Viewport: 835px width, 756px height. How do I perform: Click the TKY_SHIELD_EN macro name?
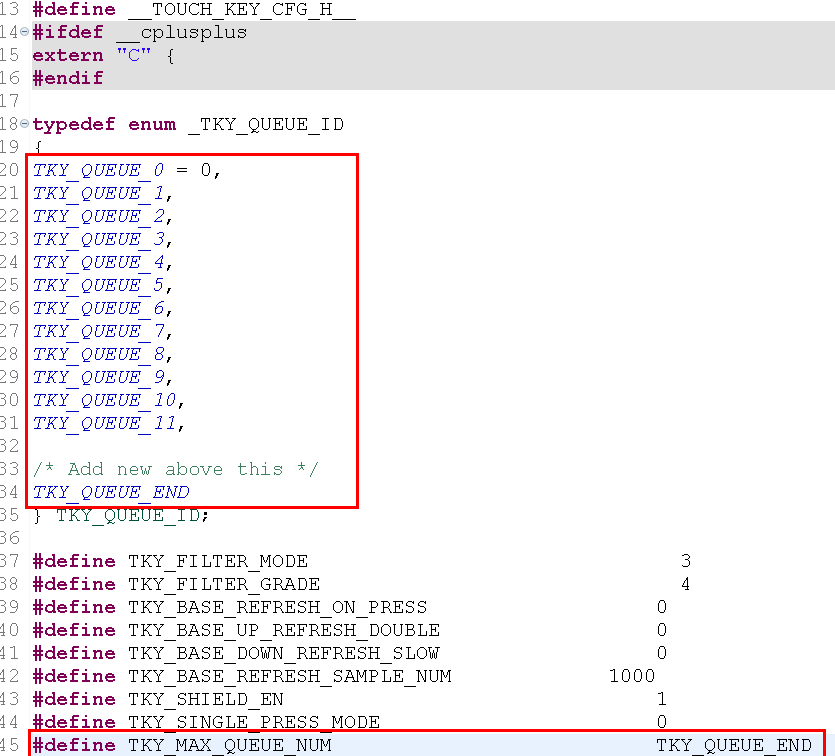click(x=206, y=700)
